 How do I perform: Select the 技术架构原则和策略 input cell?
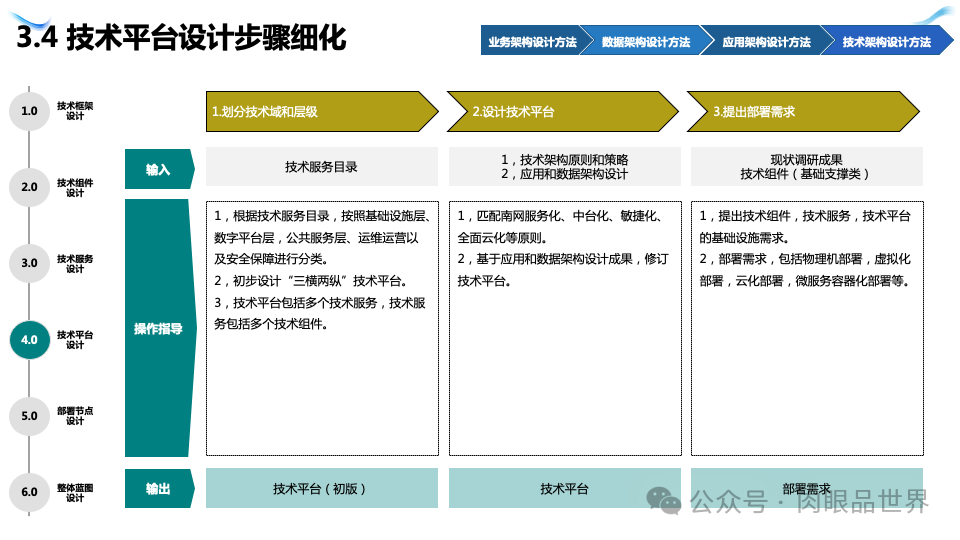pos(564,167)
